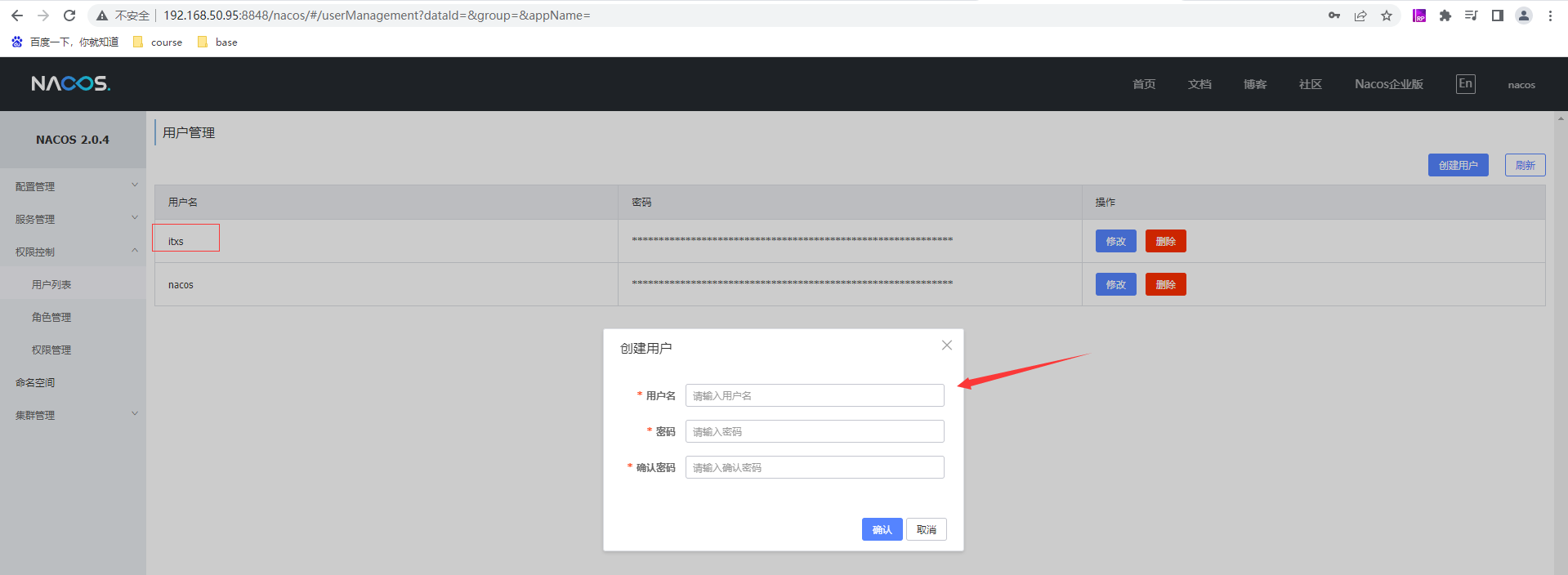The width and height of the screenshot is (1568, 575).
Task: Click the NACOS logo
Action: click(70, 84)
